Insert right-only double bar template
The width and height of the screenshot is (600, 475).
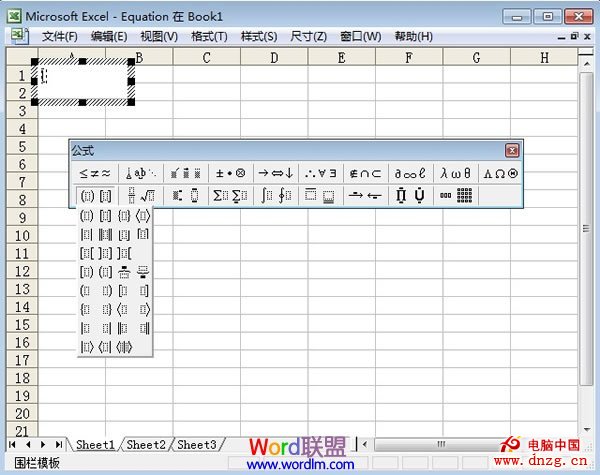click(144, 328)
